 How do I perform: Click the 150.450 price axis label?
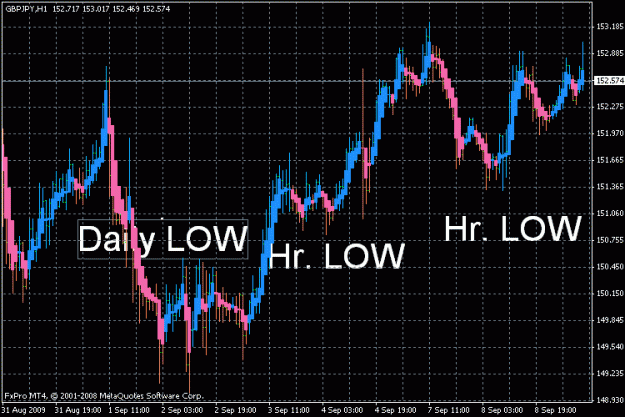610,267
